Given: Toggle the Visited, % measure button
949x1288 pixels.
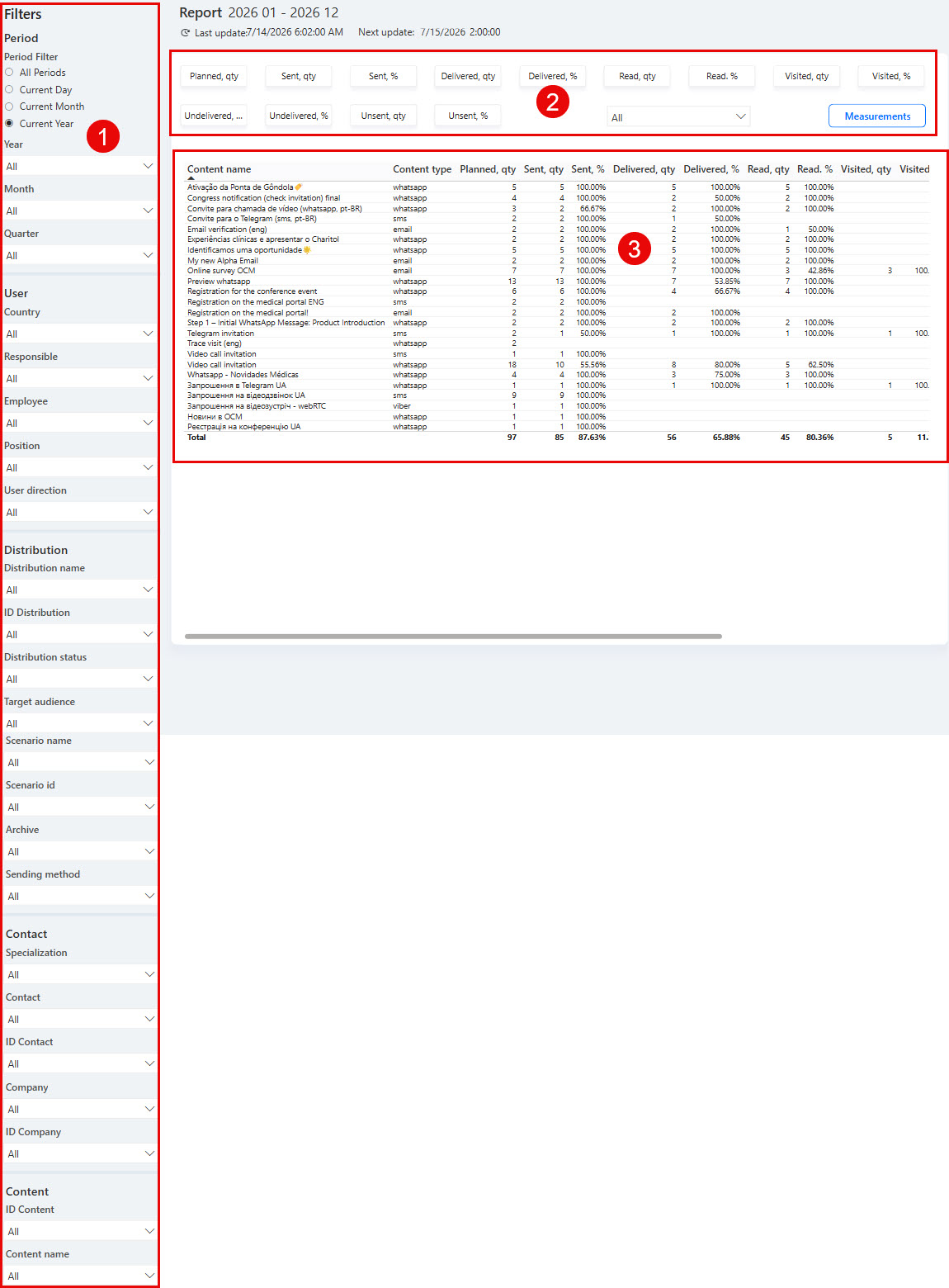Looking at the screenshot, I should [891, 76].
